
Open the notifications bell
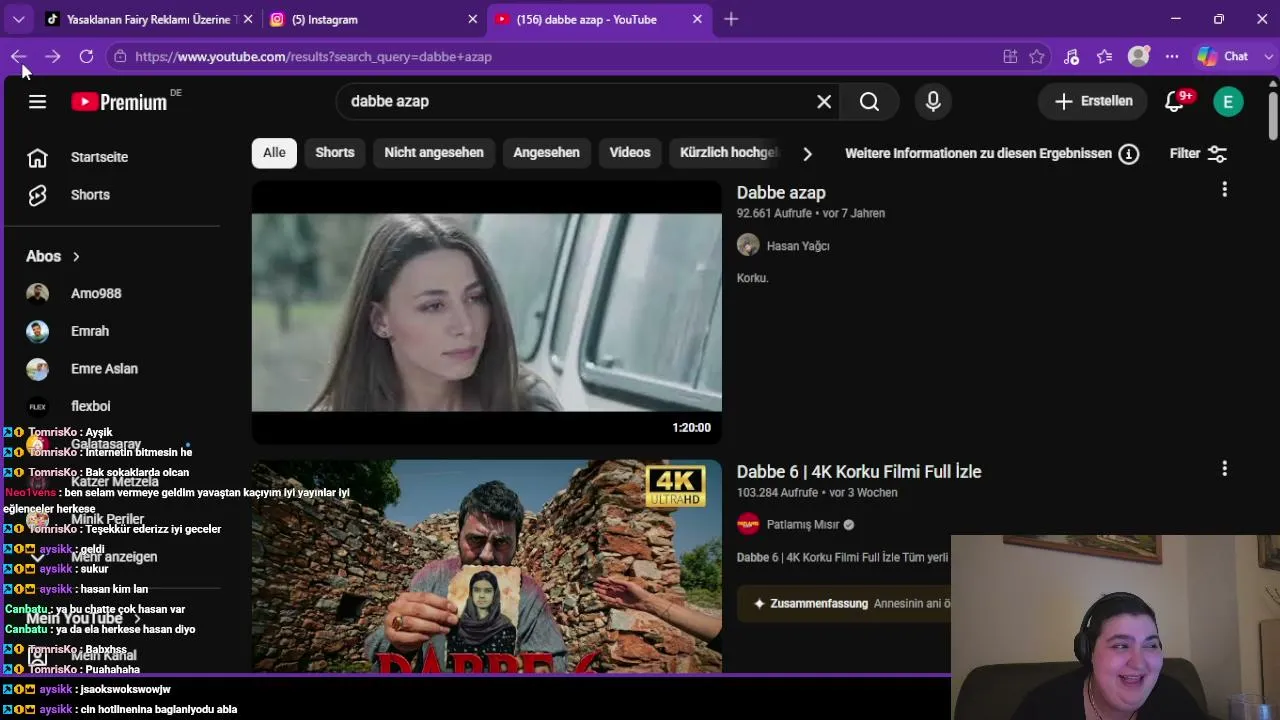click(1175, 101)
